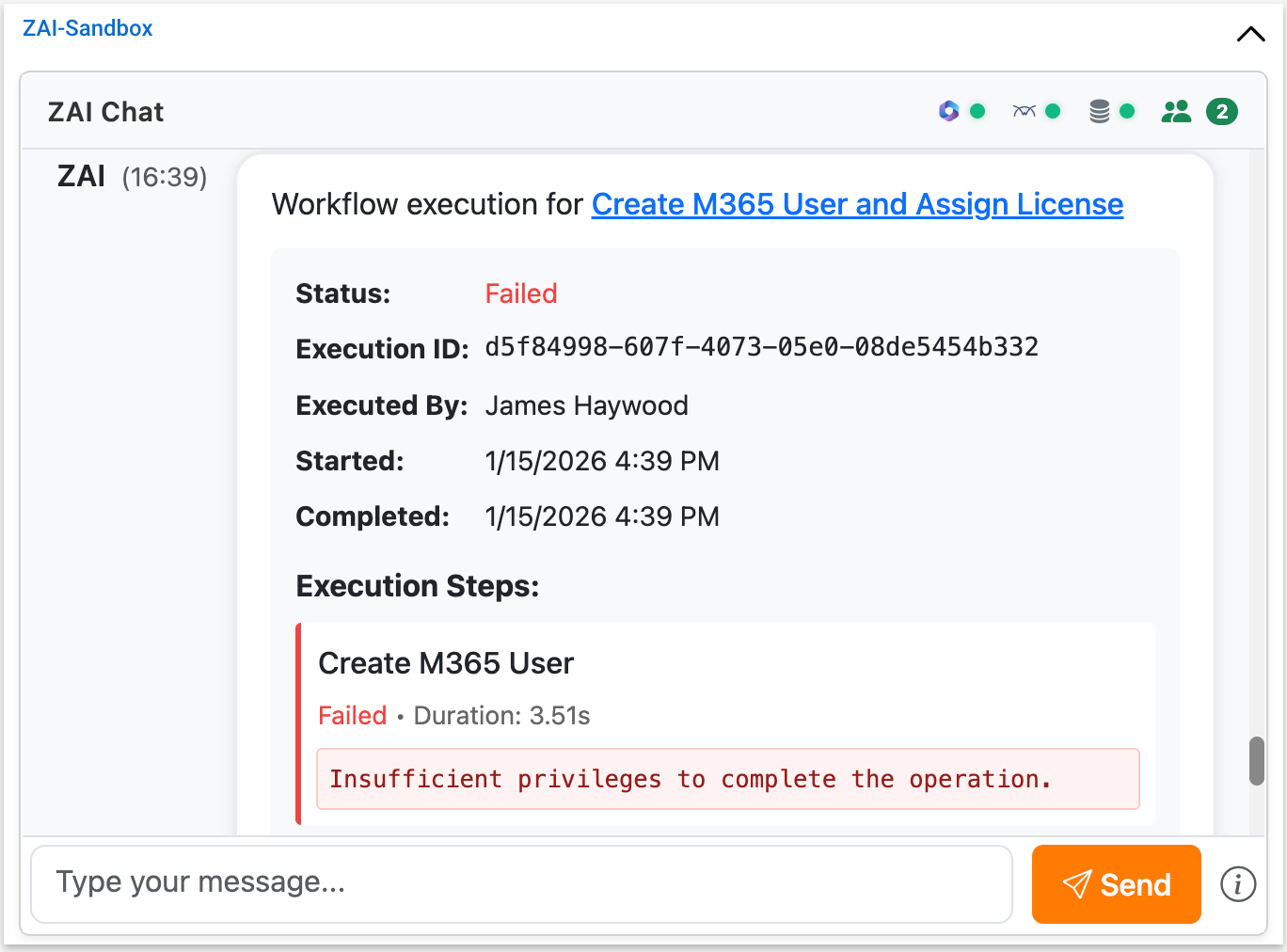Send the chat message
This screenshot has height=952, width=1287.
pos(1116,883)
